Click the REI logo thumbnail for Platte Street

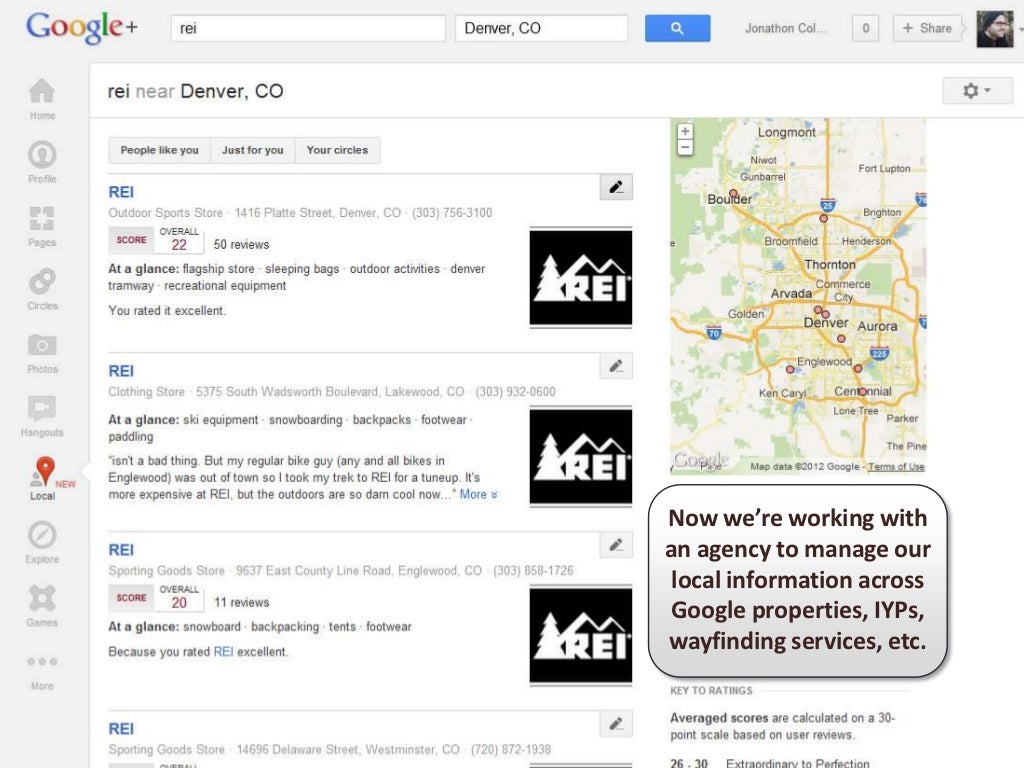pyautogui.click(x=581, y=278)
